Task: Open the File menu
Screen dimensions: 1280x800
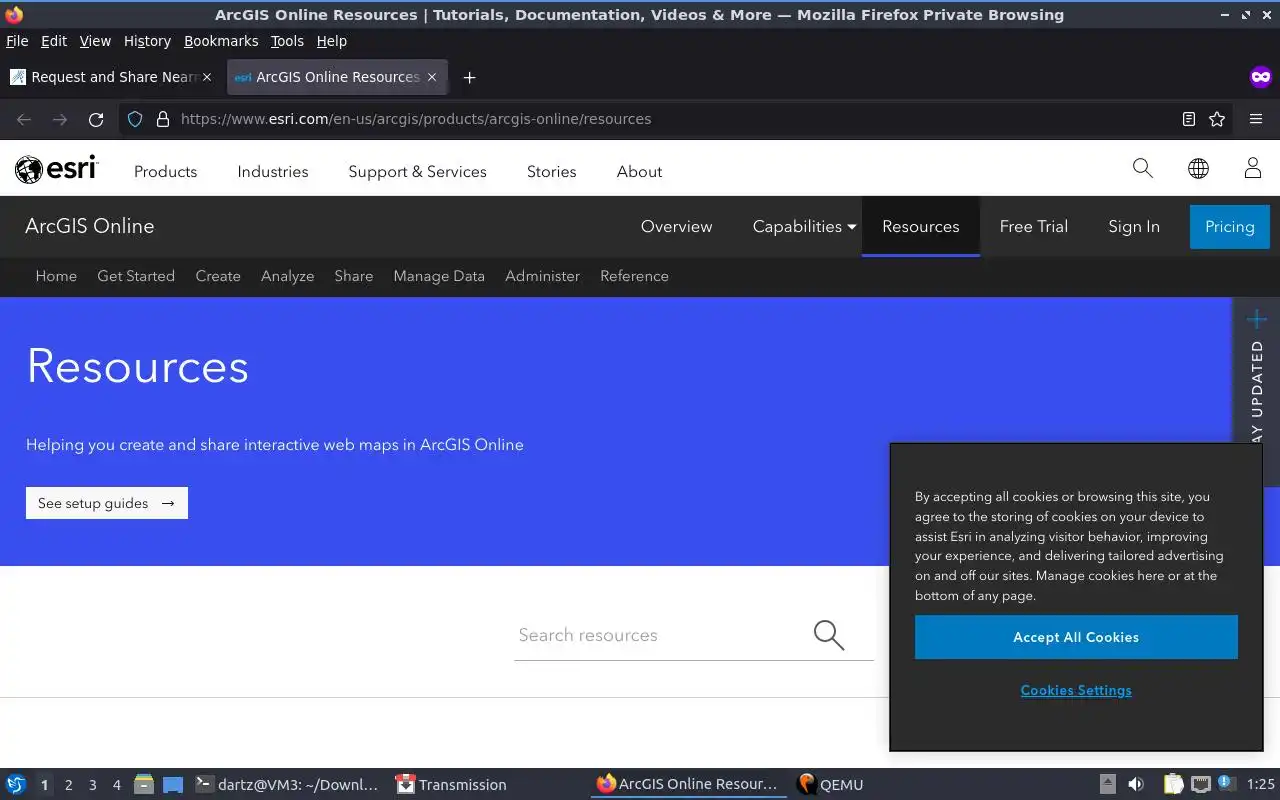Action: point(17,41)
